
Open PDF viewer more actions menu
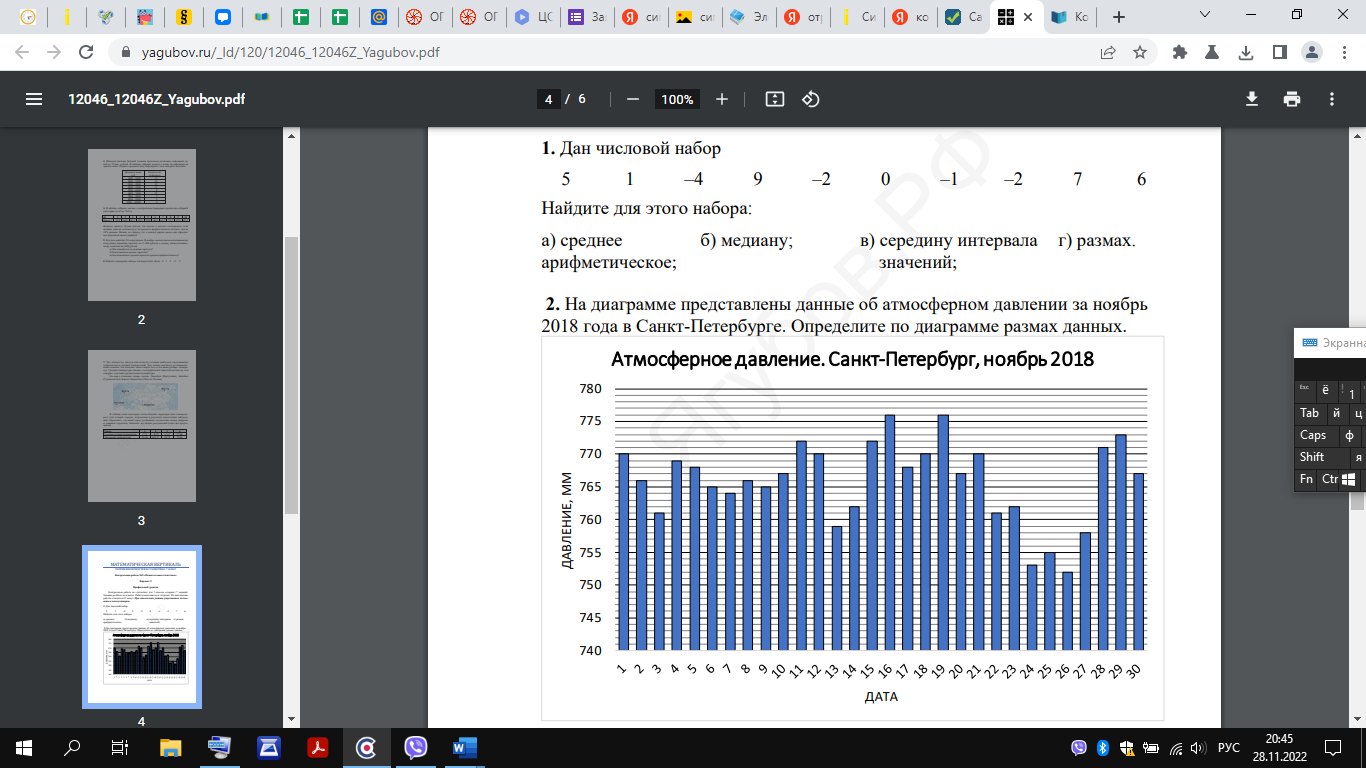1332,99
